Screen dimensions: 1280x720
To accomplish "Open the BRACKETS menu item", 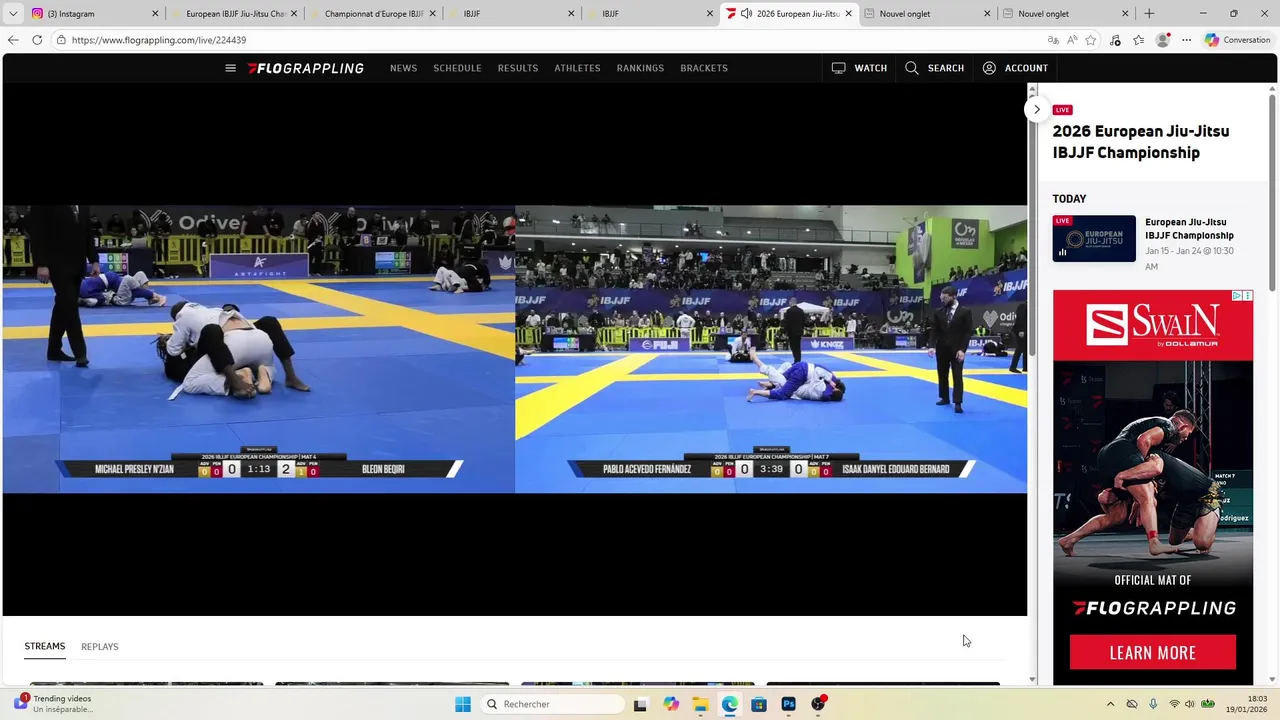I will (704, 68).
